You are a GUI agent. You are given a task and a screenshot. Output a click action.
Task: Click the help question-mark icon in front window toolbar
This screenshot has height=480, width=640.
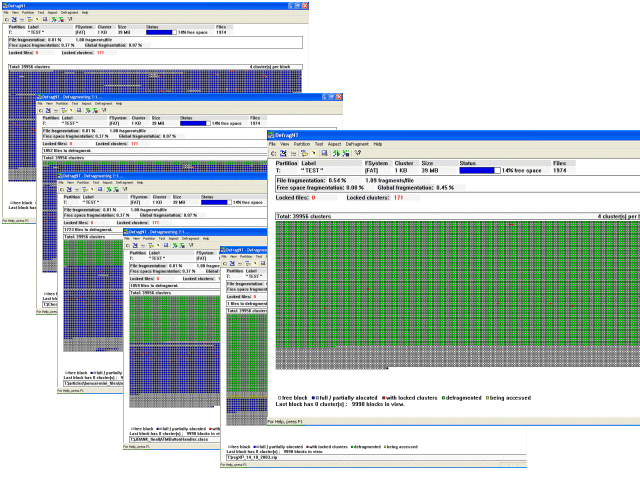[358, 153]
